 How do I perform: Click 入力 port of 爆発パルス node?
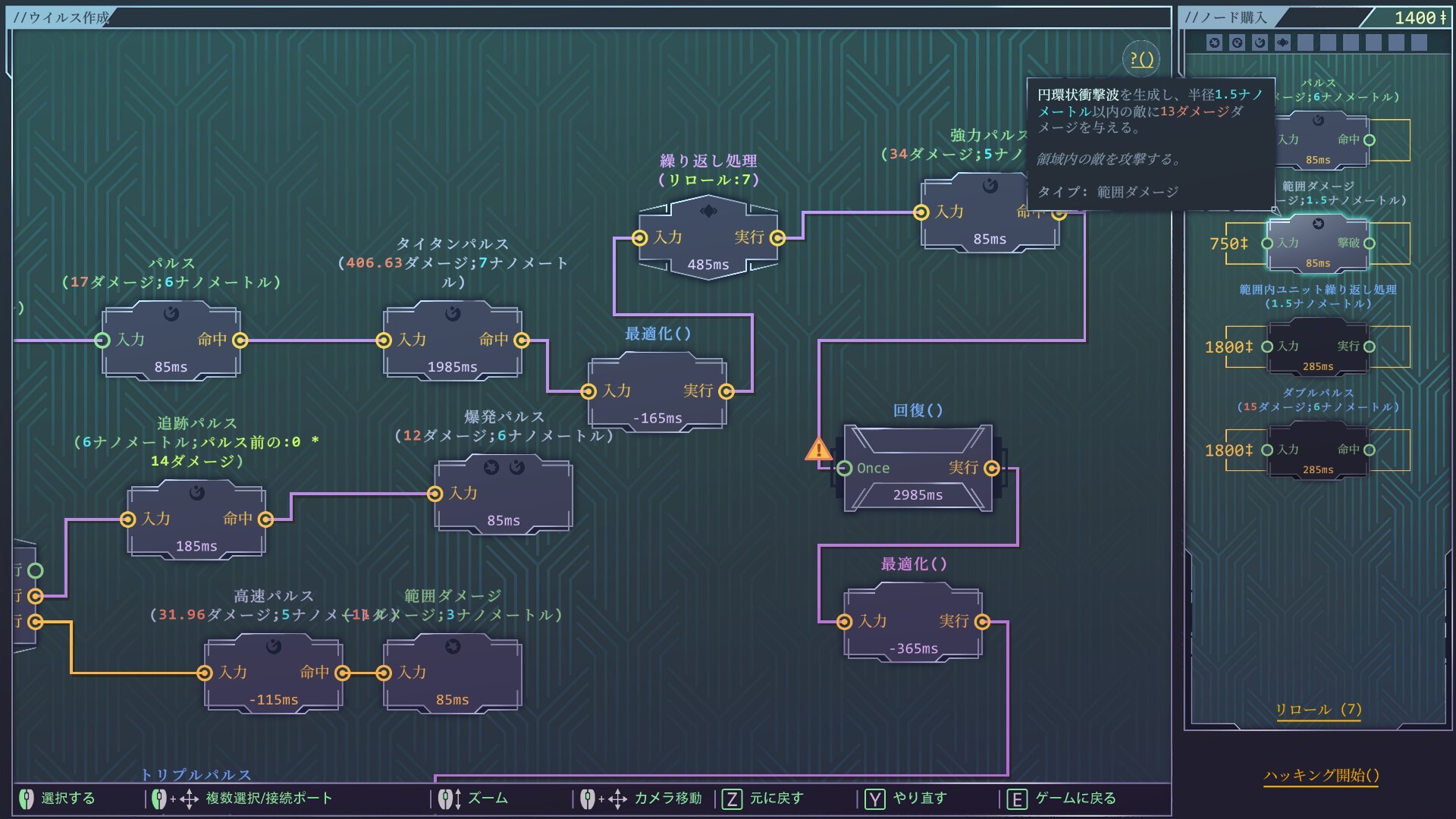pyautogui.click(x=435, y=494)
